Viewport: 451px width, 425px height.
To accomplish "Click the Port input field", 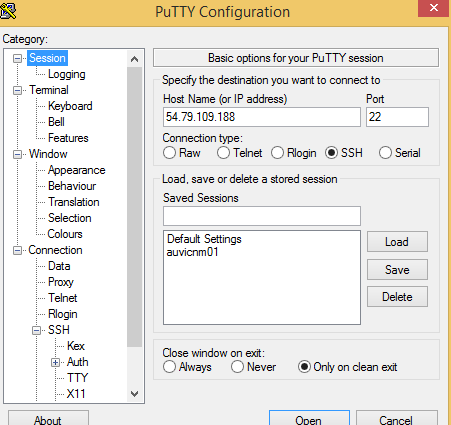I will point(397,117).
